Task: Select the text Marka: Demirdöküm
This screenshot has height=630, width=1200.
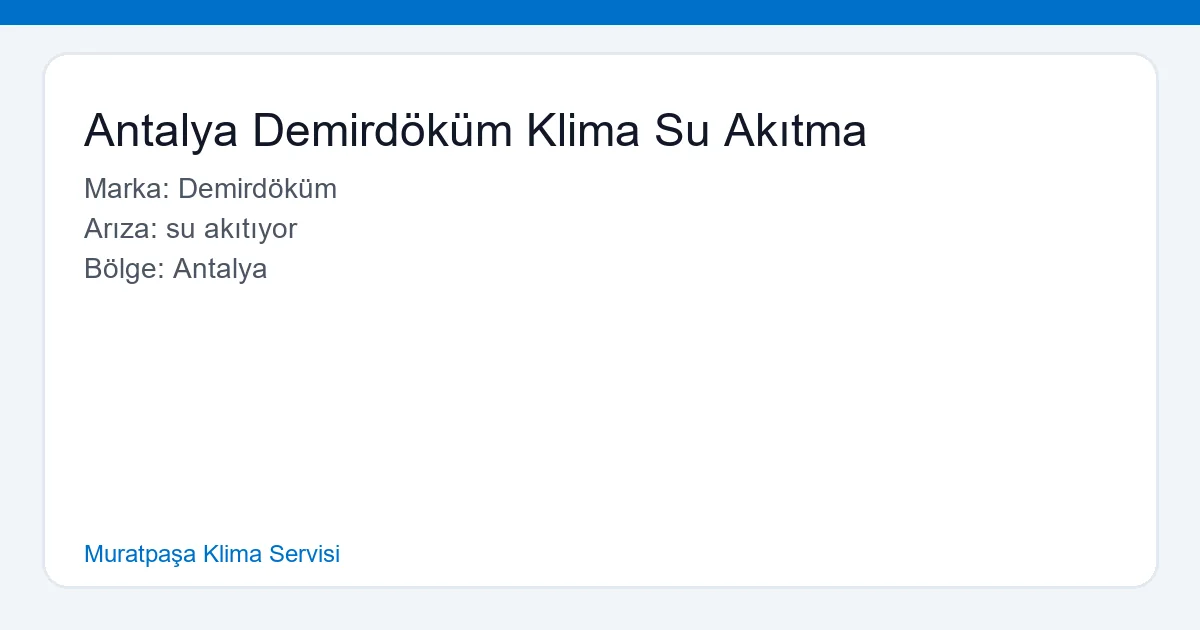Action: pos(211,188)
